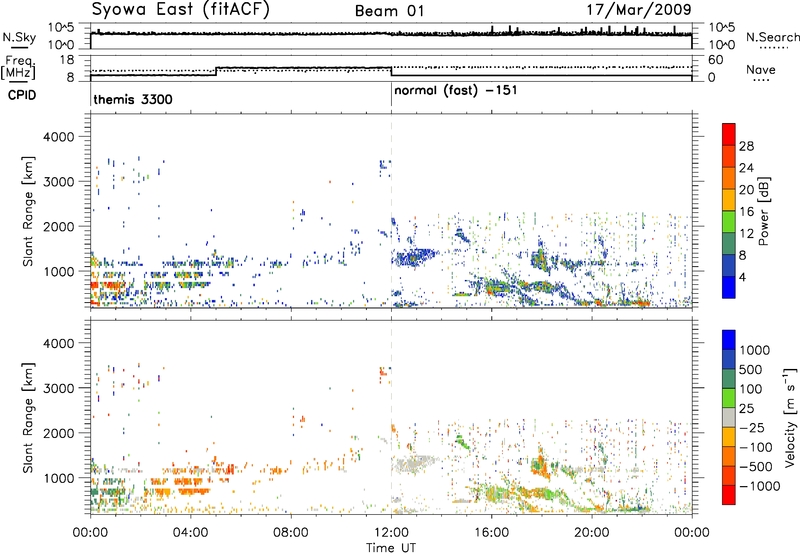Screen dimensions: 800x554
Task: Pick the yellow Power color between 16 and 20
Action: coord(729,200)
